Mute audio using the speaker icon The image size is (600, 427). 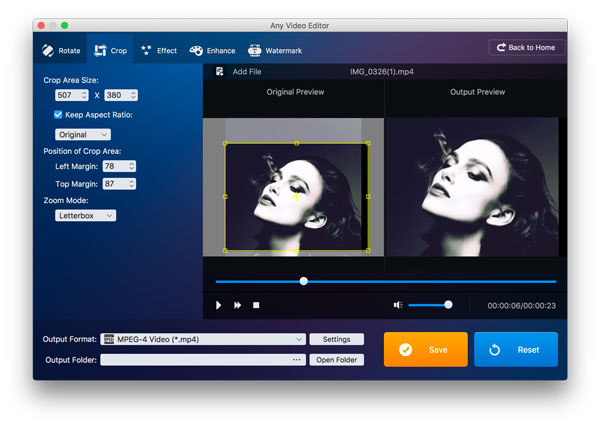point(397,305)
